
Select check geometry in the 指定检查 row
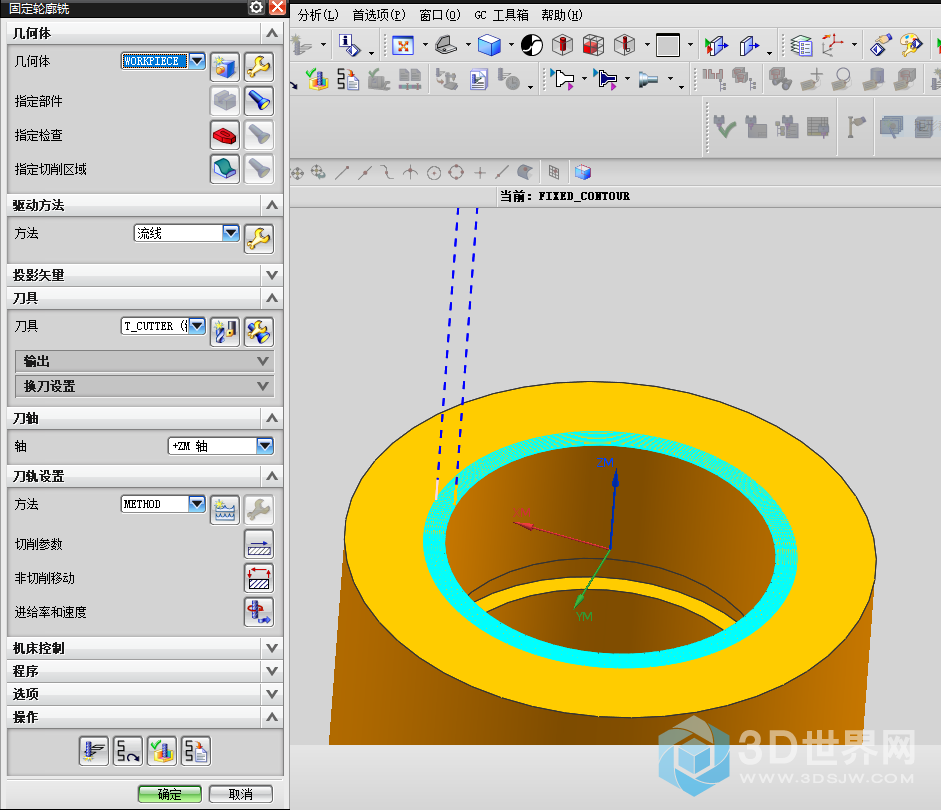225,134
